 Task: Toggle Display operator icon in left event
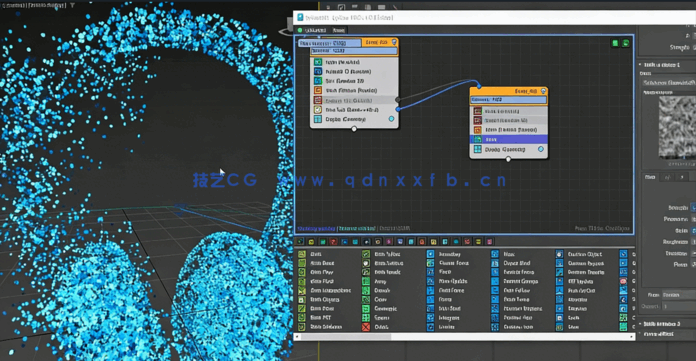tap(318, 119)
